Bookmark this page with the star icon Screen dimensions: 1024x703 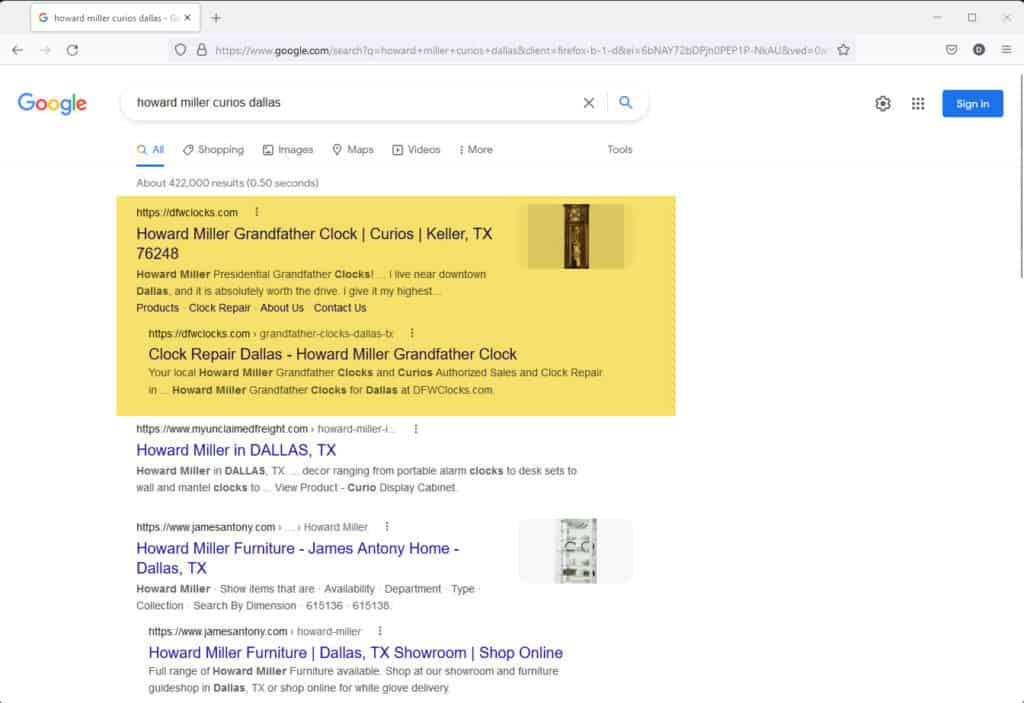point(843,50)
